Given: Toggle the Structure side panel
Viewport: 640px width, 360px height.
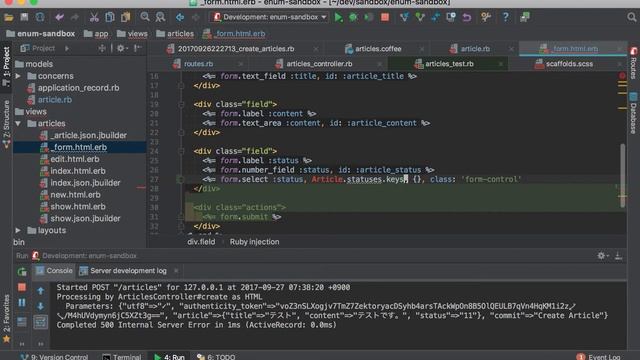Looking at the screenshot, I should (x=6, y=124).
